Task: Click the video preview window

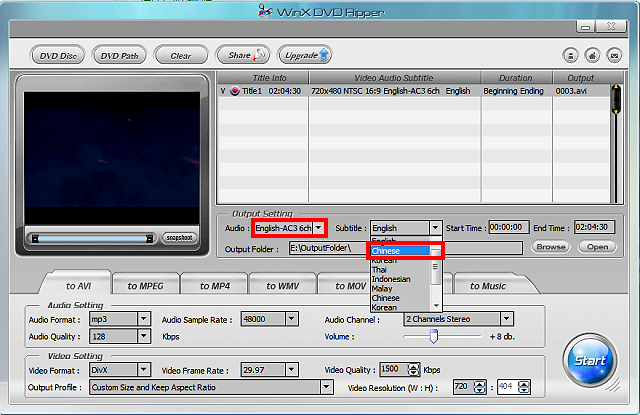Action: (x=112, y=158)
